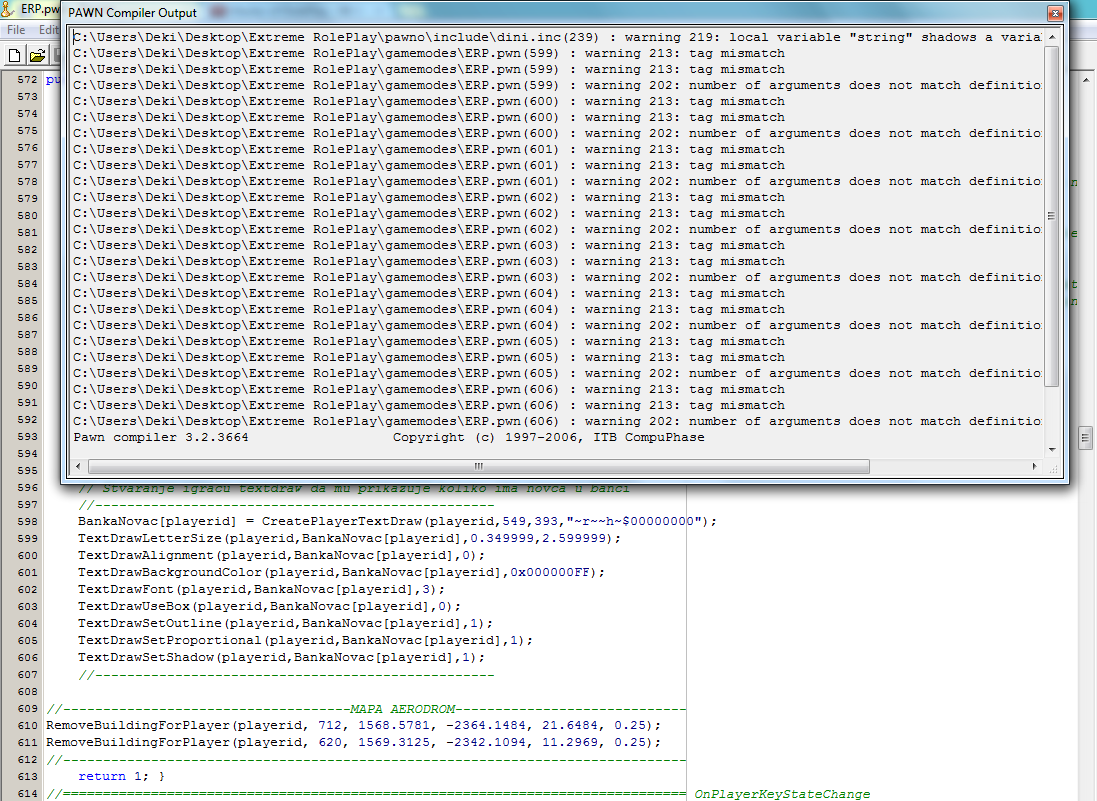The image size is (1097, 801).
Task: Click the Open file folder icon
Action: pos(38,55)
